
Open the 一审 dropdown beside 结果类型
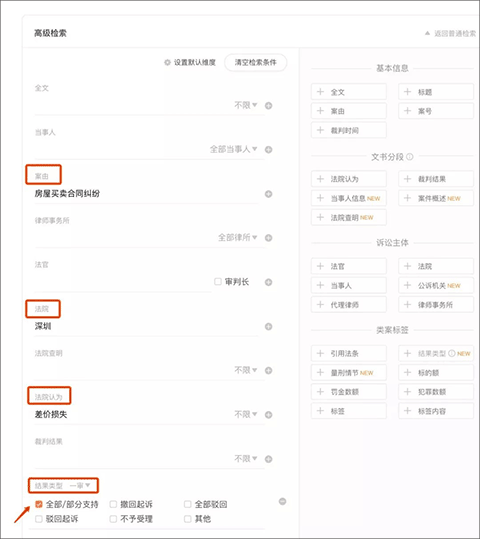pos(80,485)
